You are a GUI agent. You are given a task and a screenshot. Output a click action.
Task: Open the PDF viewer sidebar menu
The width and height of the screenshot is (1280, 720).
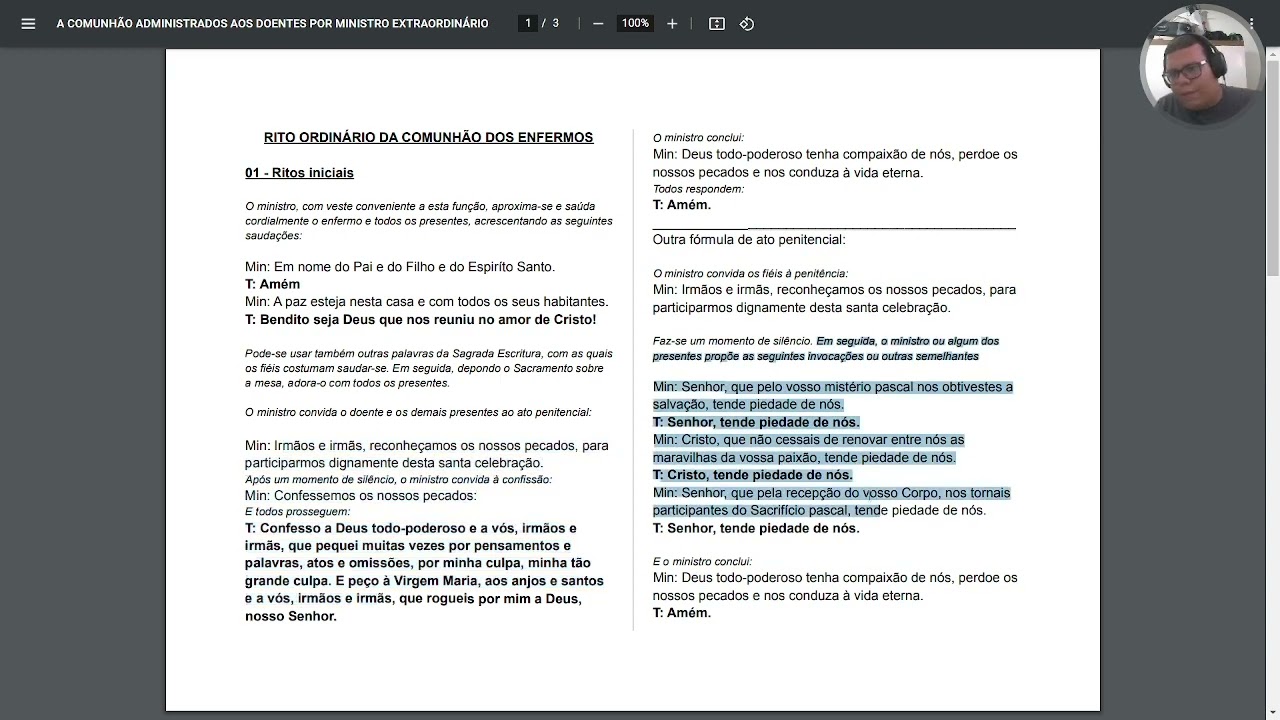(28, 23)
